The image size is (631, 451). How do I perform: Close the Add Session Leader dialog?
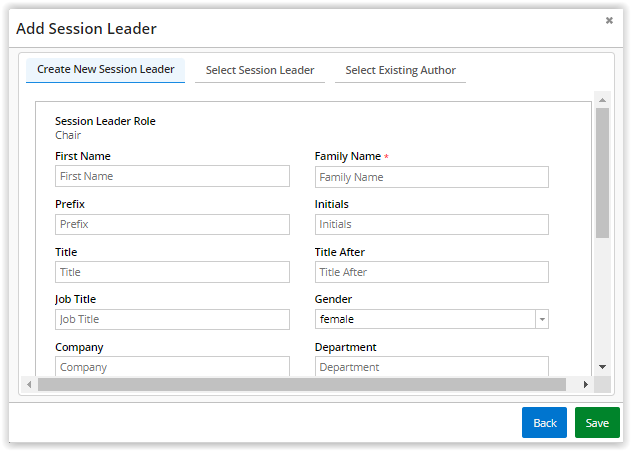[609, 20]
